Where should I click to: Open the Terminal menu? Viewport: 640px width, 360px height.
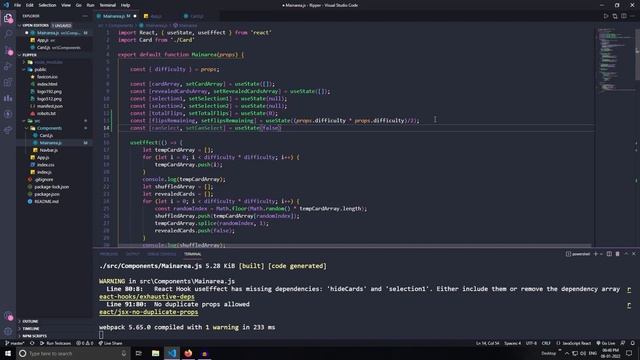[108, 5]
